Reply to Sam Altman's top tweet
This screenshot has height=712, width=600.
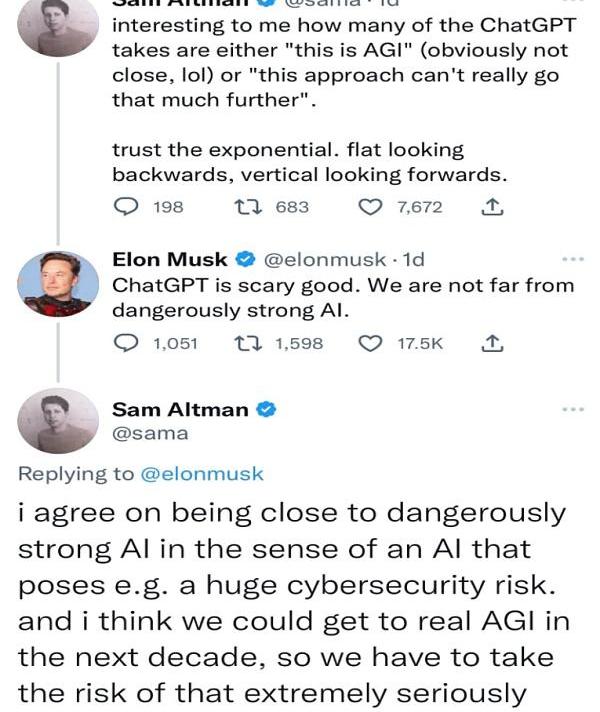126,207
